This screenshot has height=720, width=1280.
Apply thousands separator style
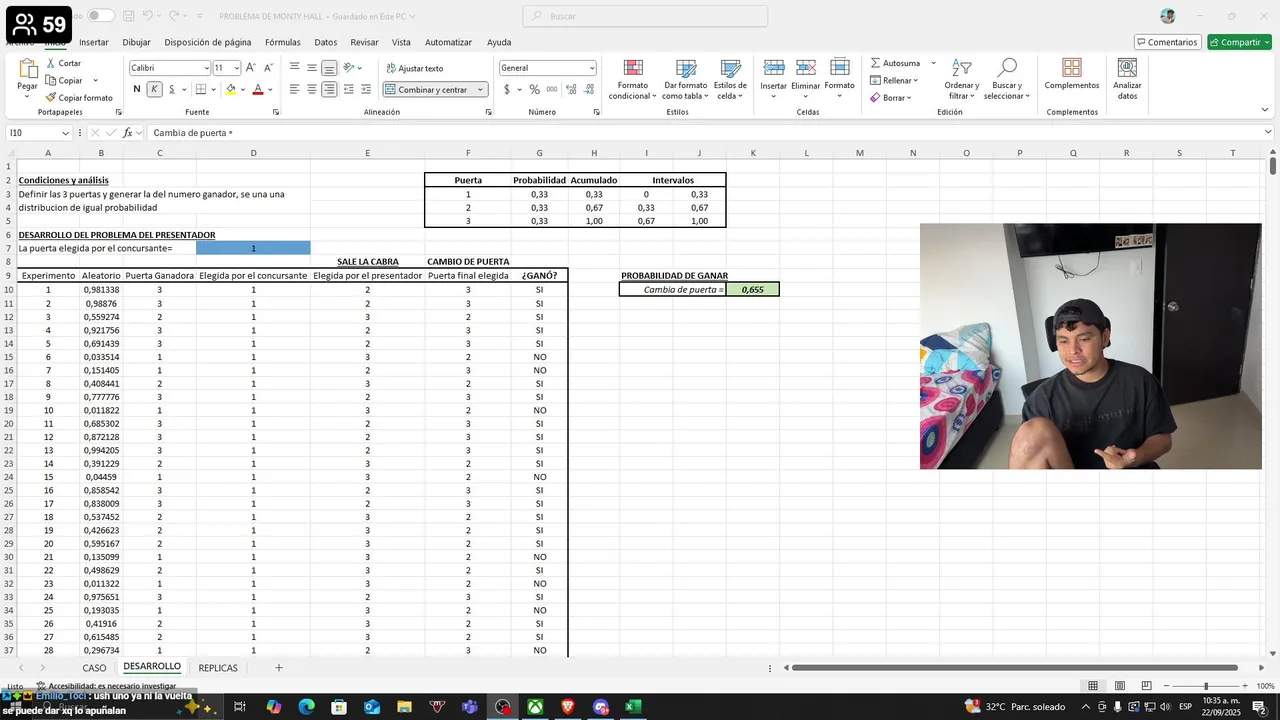(550, 89)
